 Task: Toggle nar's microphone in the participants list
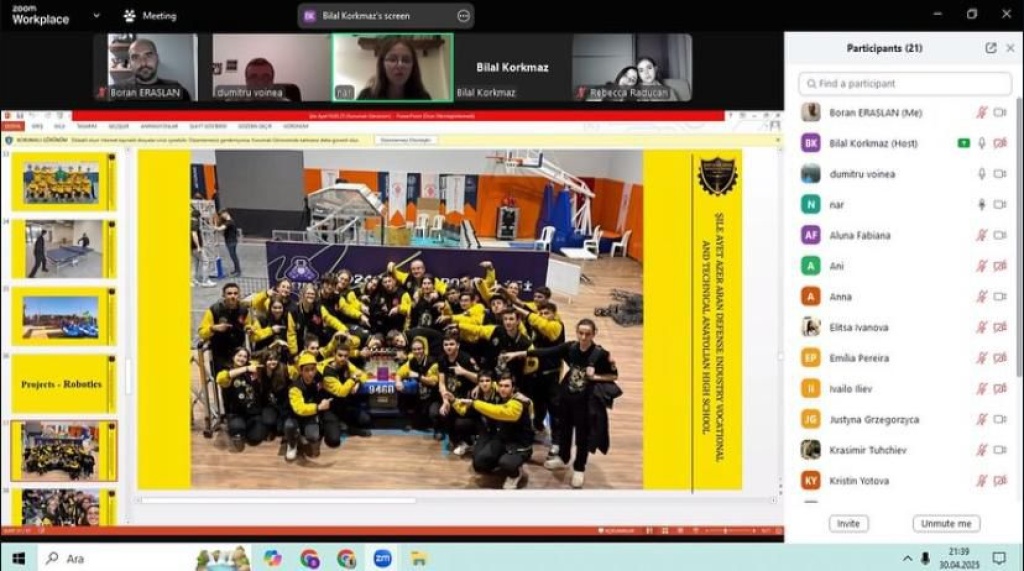[x=981, y=205]
